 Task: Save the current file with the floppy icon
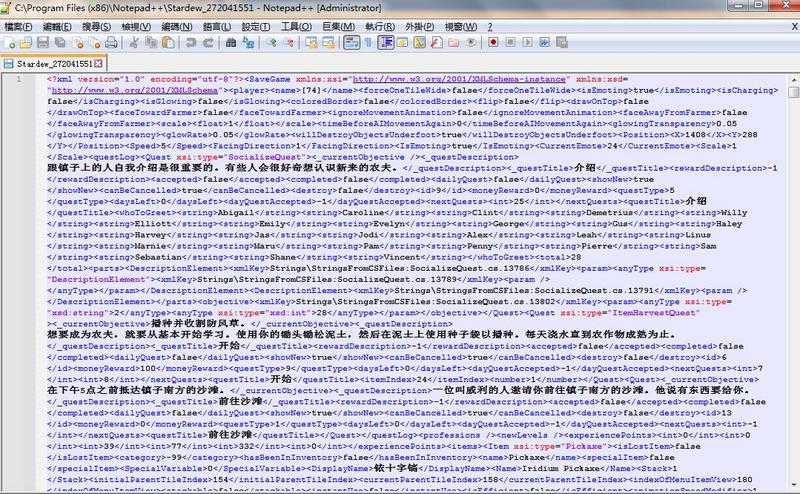click(43, 43)
